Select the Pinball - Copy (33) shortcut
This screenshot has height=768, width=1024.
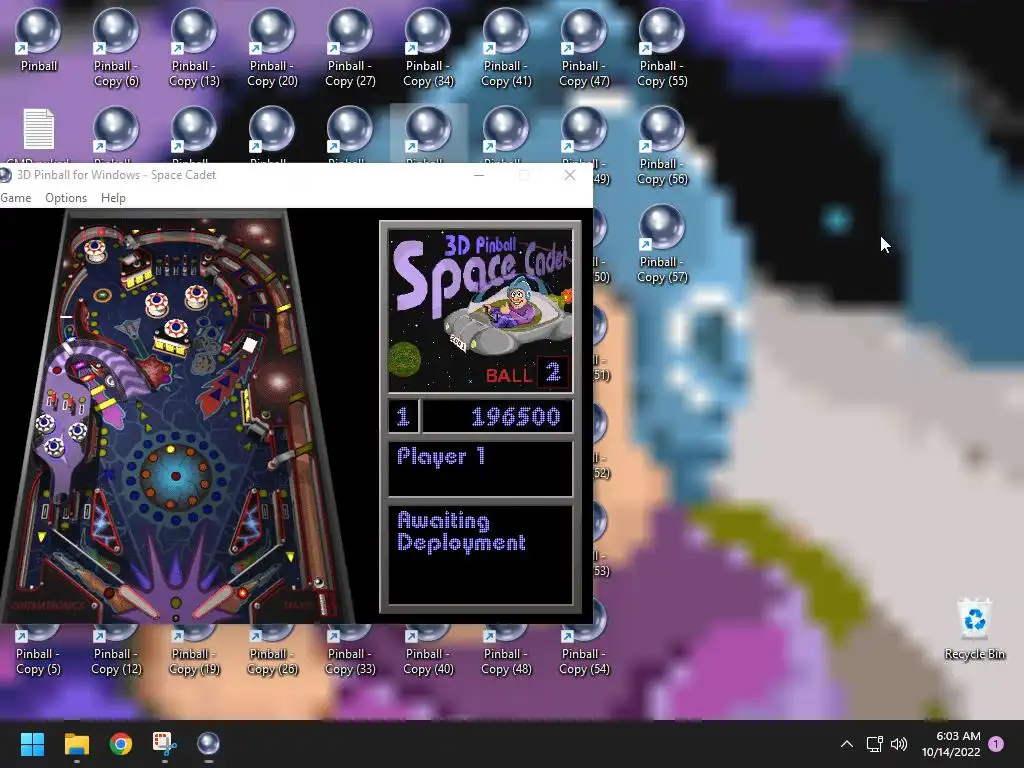coord(350,650)
